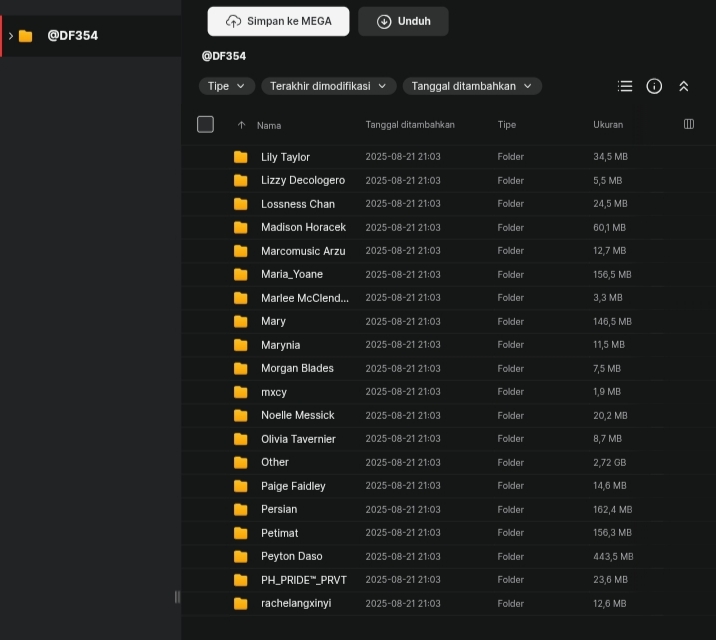This screenshot has height=640, width=716.
Task: Click the sort arrow next to Nama
Action: 241,125
